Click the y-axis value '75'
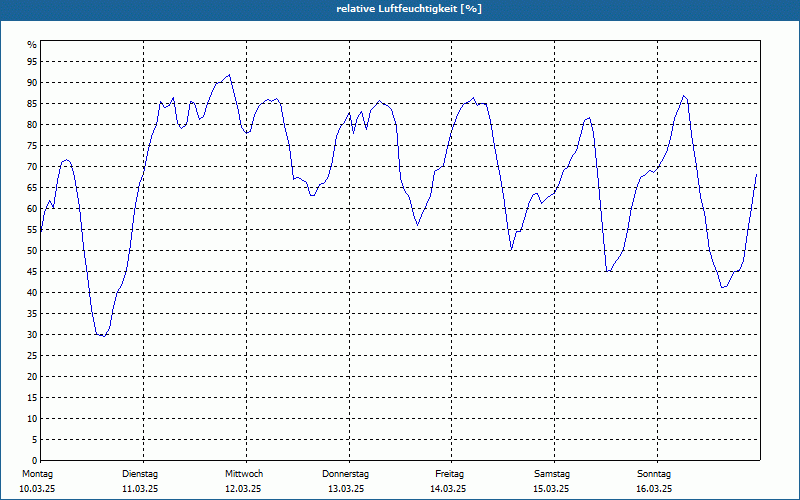 click(x=32, y=146)
